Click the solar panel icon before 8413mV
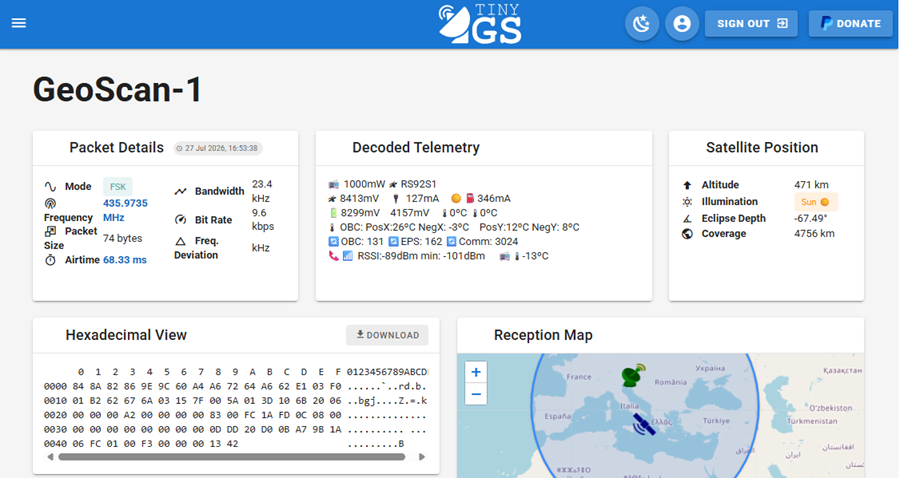Image resolution: width=900 pixels, height=478 pixels. [x=332, y=199]
